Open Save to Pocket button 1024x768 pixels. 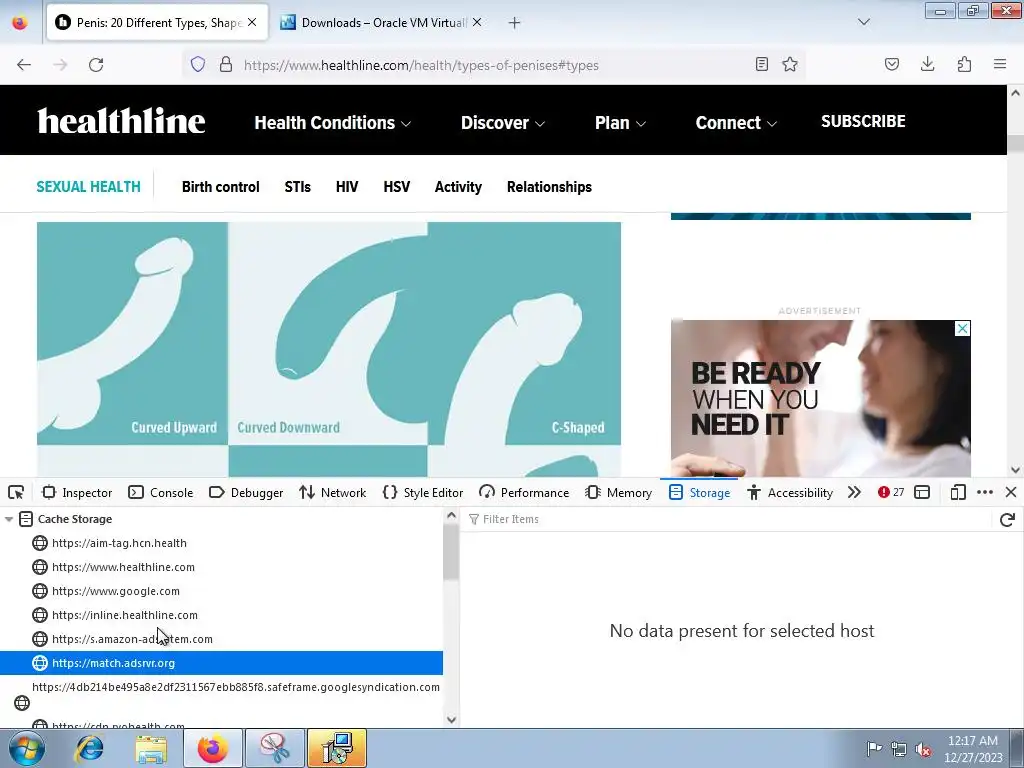point(892,64)
